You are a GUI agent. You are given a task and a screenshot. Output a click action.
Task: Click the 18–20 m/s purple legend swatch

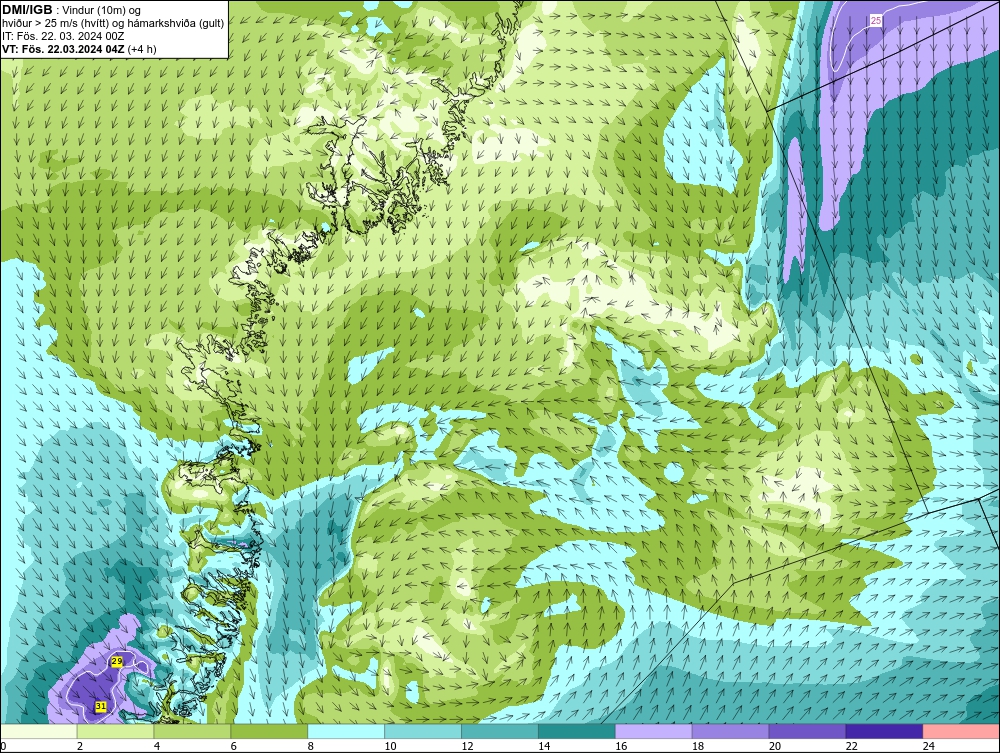coord(730,731)
